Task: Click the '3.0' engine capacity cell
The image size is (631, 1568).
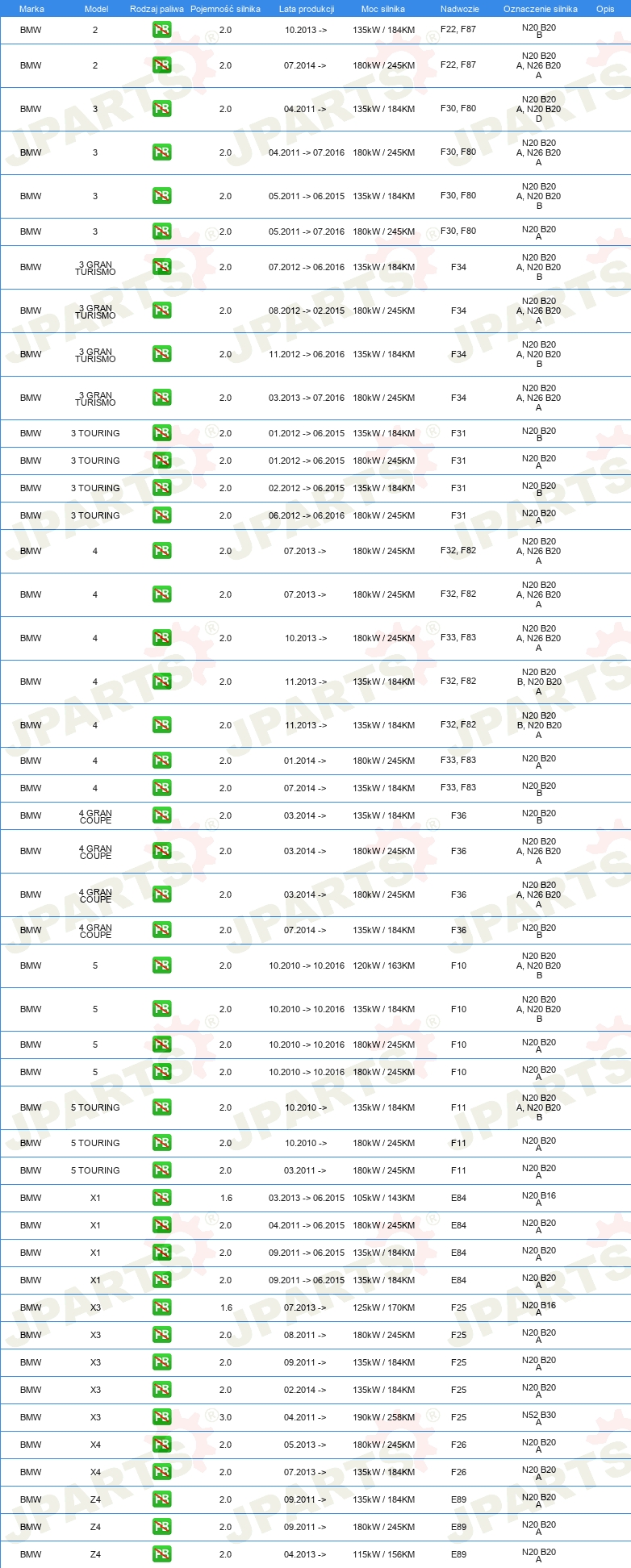Action: pyautogui.click(x=225, y=1417)
